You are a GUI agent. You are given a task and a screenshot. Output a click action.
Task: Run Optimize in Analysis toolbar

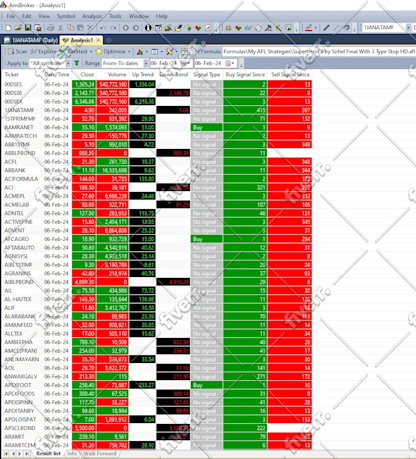click(111, 52)
